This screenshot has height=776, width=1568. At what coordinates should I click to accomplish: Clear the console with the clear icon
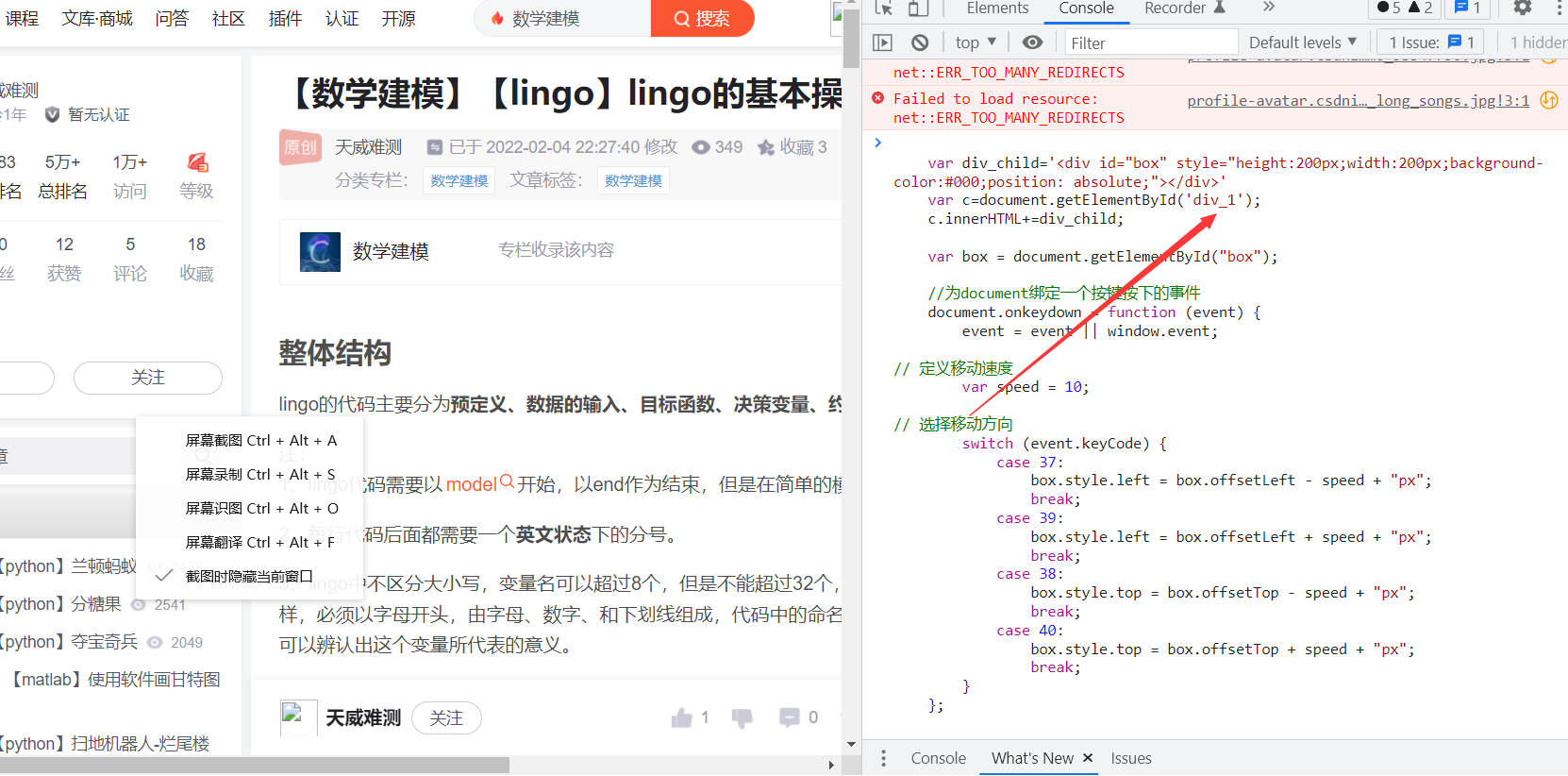(920, 42)
